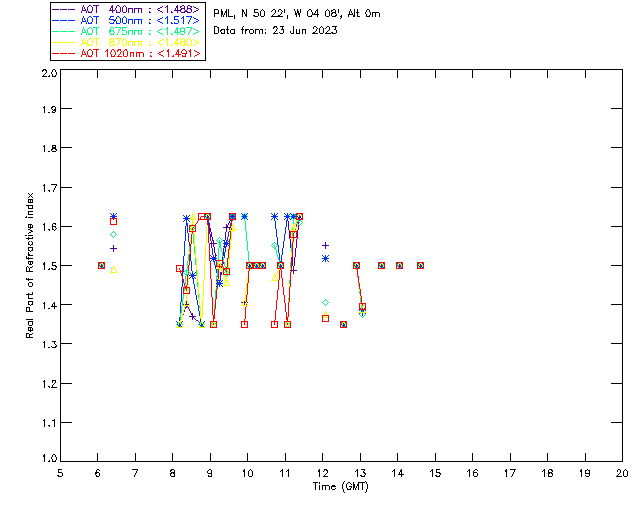Select the legend entry AOT 870nm <1.480>
640x512 pixels.
pyautogui.click(x=128, y=42)
